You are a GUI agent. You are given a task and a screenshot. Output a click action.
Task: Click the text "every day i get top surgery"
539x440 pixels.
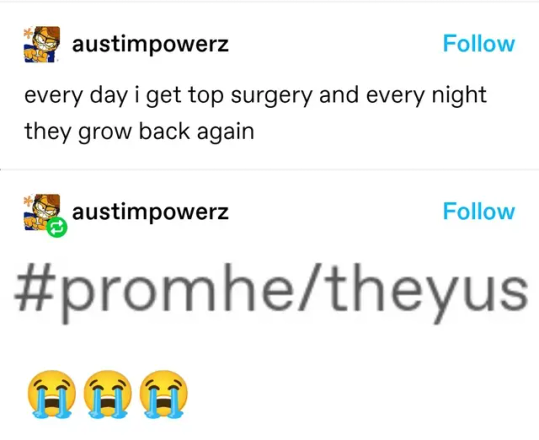[168, 96]
